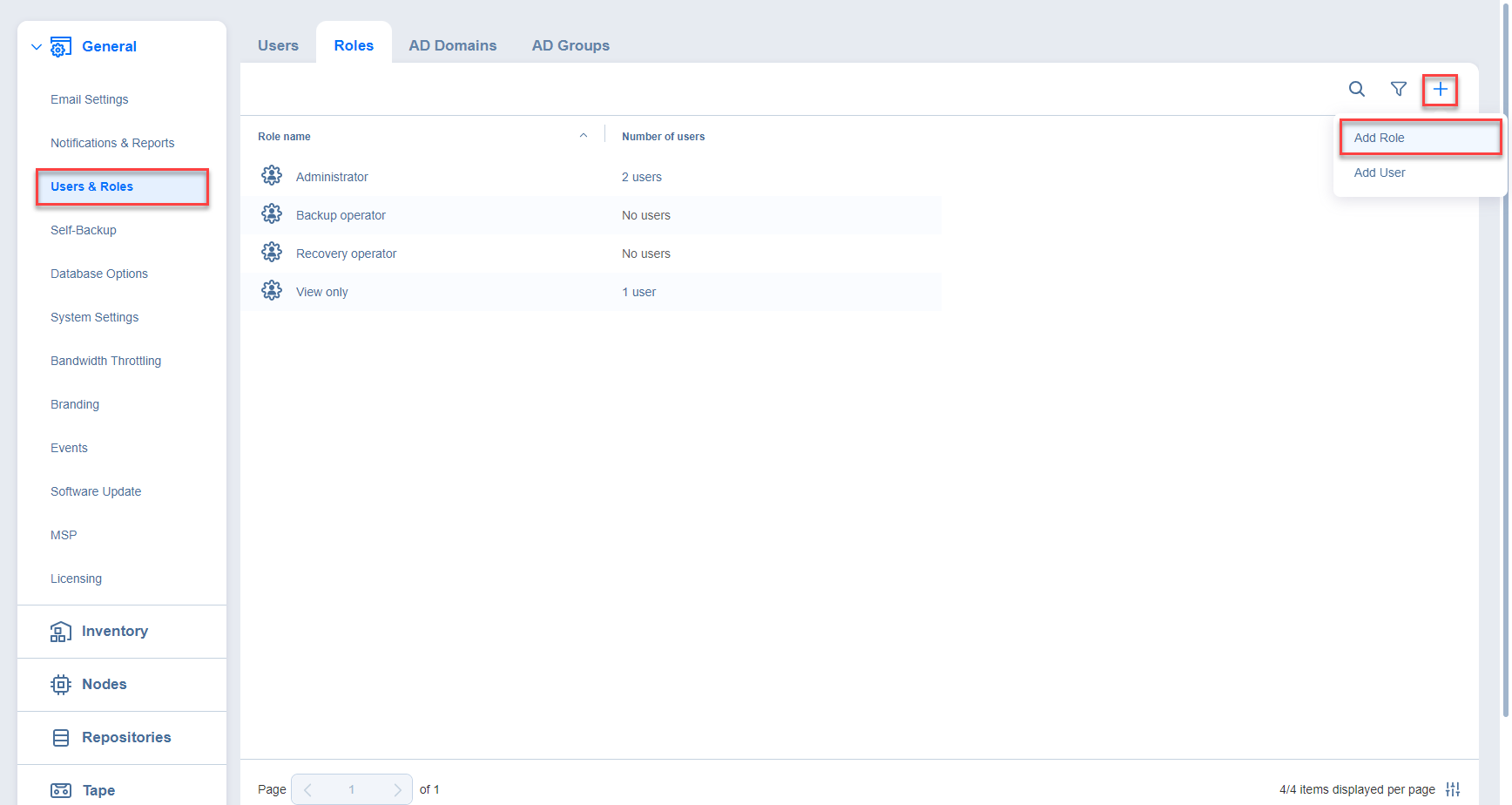Switch to the AD Domains tab

tap(452, 45)
